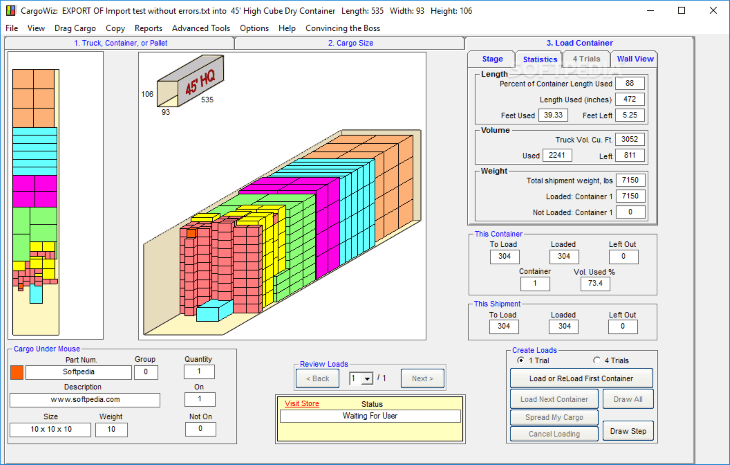
Task: Click the CargoWiz app icon in title bar
Action: (10, 10)
